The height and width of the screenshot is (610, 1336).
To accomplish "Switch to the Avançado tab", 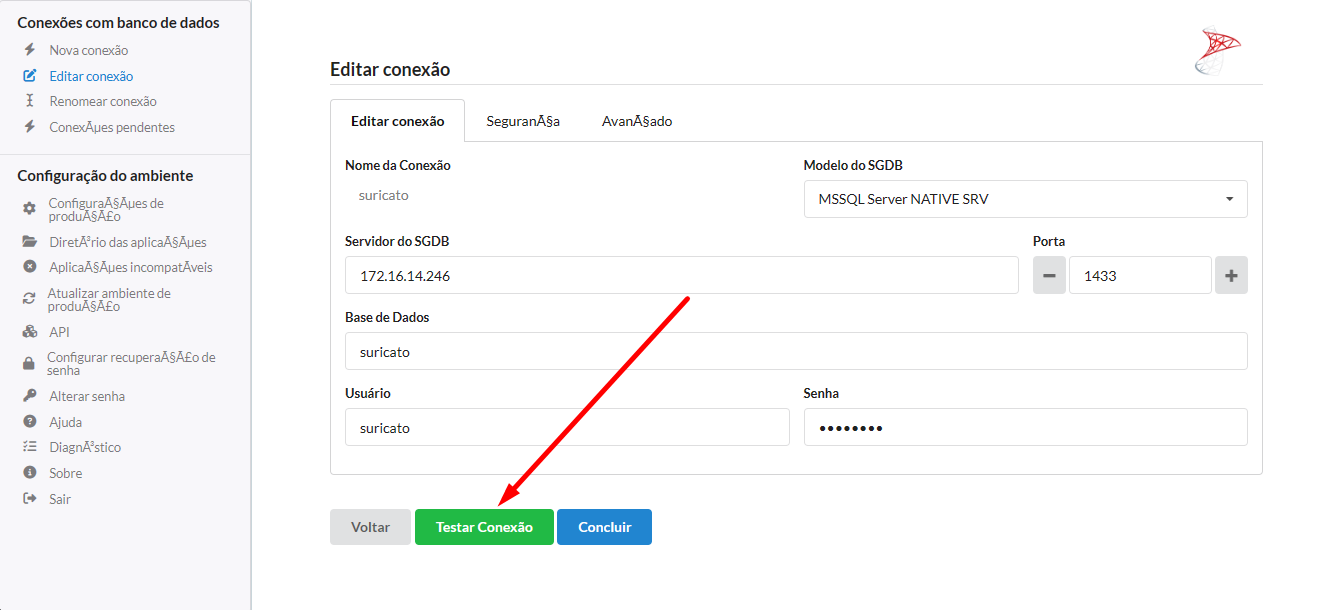I will click(636, 121).
